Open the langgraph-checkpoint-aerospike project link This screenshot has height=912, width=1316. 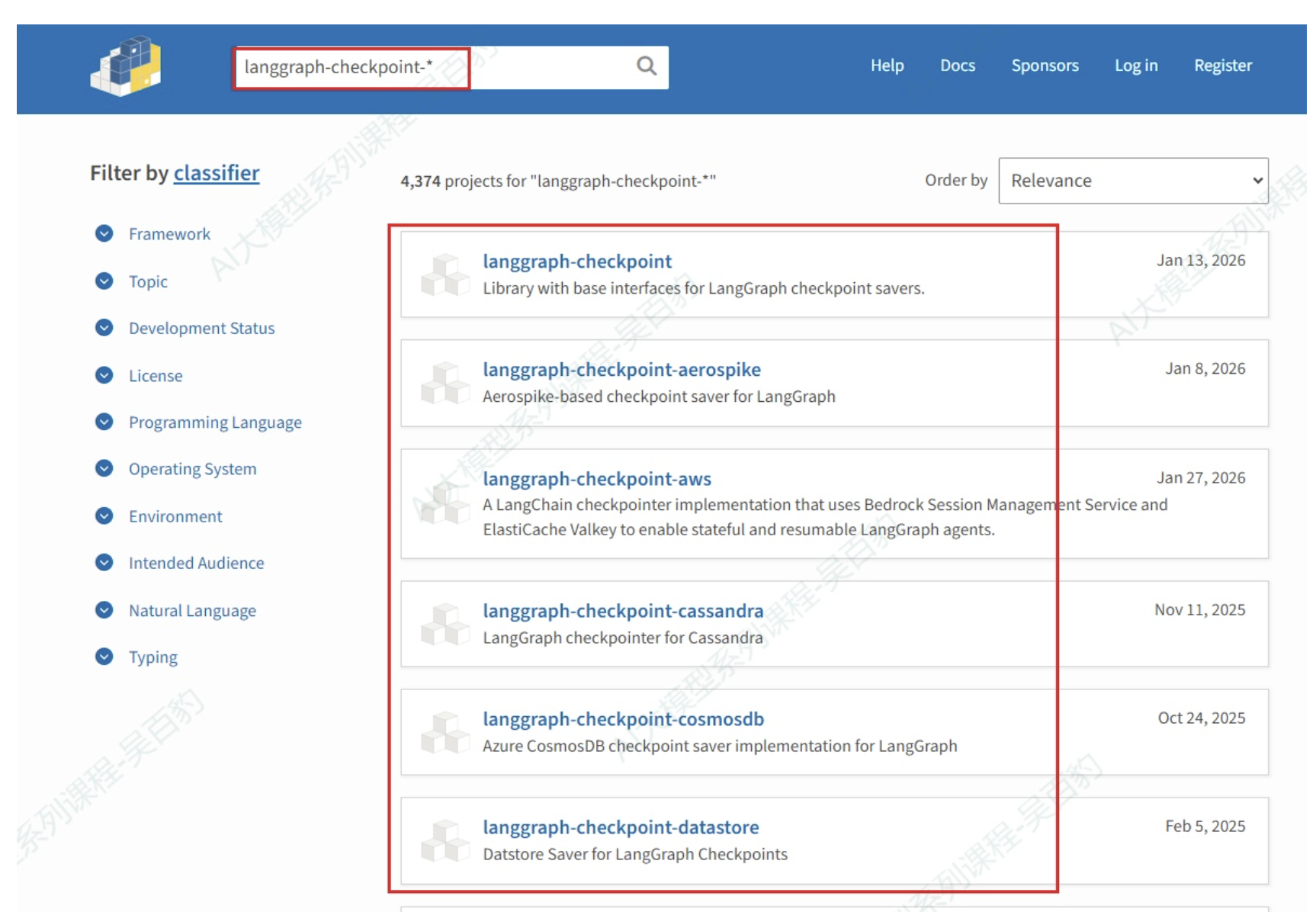pyautogui.click(x=622, y=370)
